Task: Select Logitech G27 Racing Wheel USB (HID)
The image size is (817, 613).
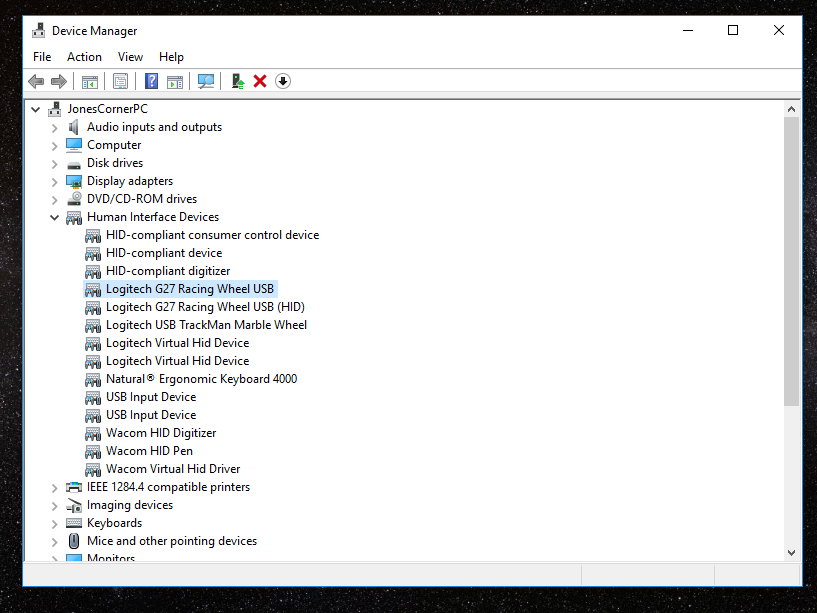Action: click(x=205, y=307)
